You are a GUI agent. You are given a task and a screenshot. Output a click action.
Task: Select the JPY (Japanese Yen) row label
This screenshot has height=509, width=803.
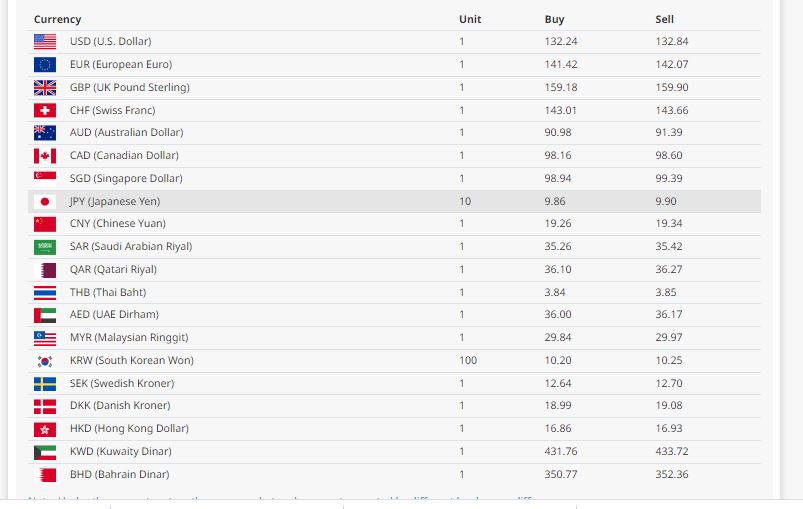(x=115, y=201)
